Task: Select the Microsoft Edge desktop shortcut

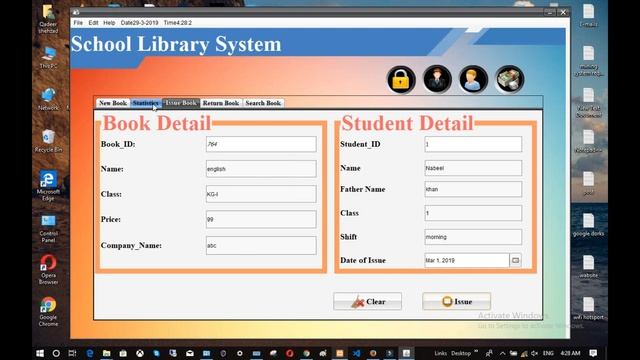Action: pyautogui.click(x=48, y=186)
